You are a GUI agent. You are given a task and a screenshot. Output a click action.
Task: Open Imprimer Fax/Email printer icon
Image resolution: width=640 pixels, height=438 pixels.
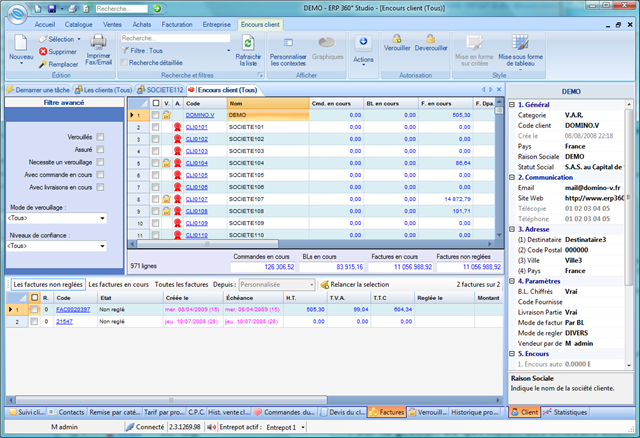click(x=98, y=42)
